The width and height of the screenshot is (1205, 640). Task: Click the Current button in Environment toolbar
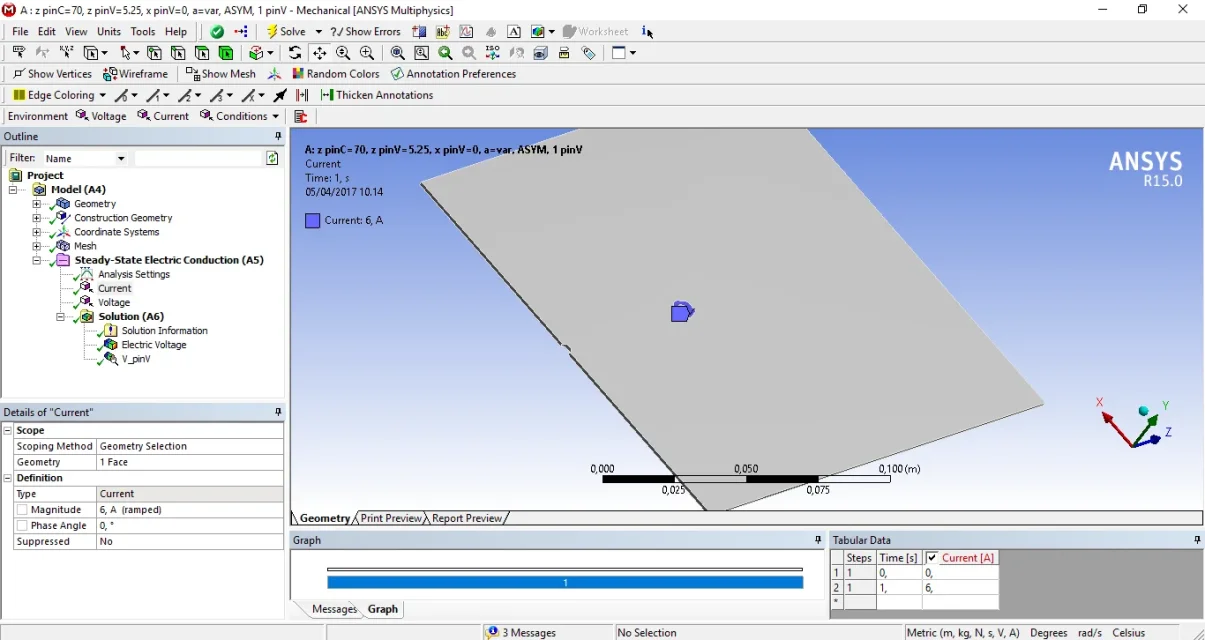point(163,116)
